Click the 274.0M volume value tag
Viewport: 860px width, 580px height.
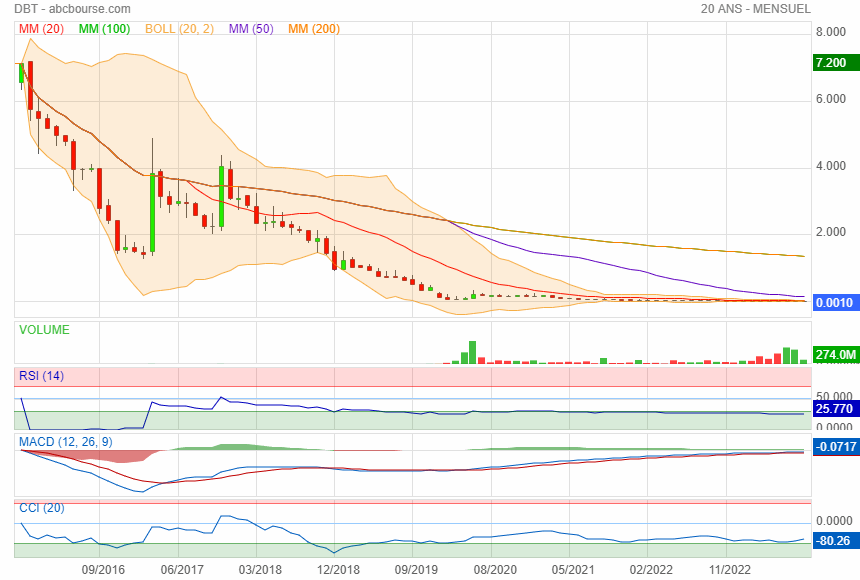point(835,354)
